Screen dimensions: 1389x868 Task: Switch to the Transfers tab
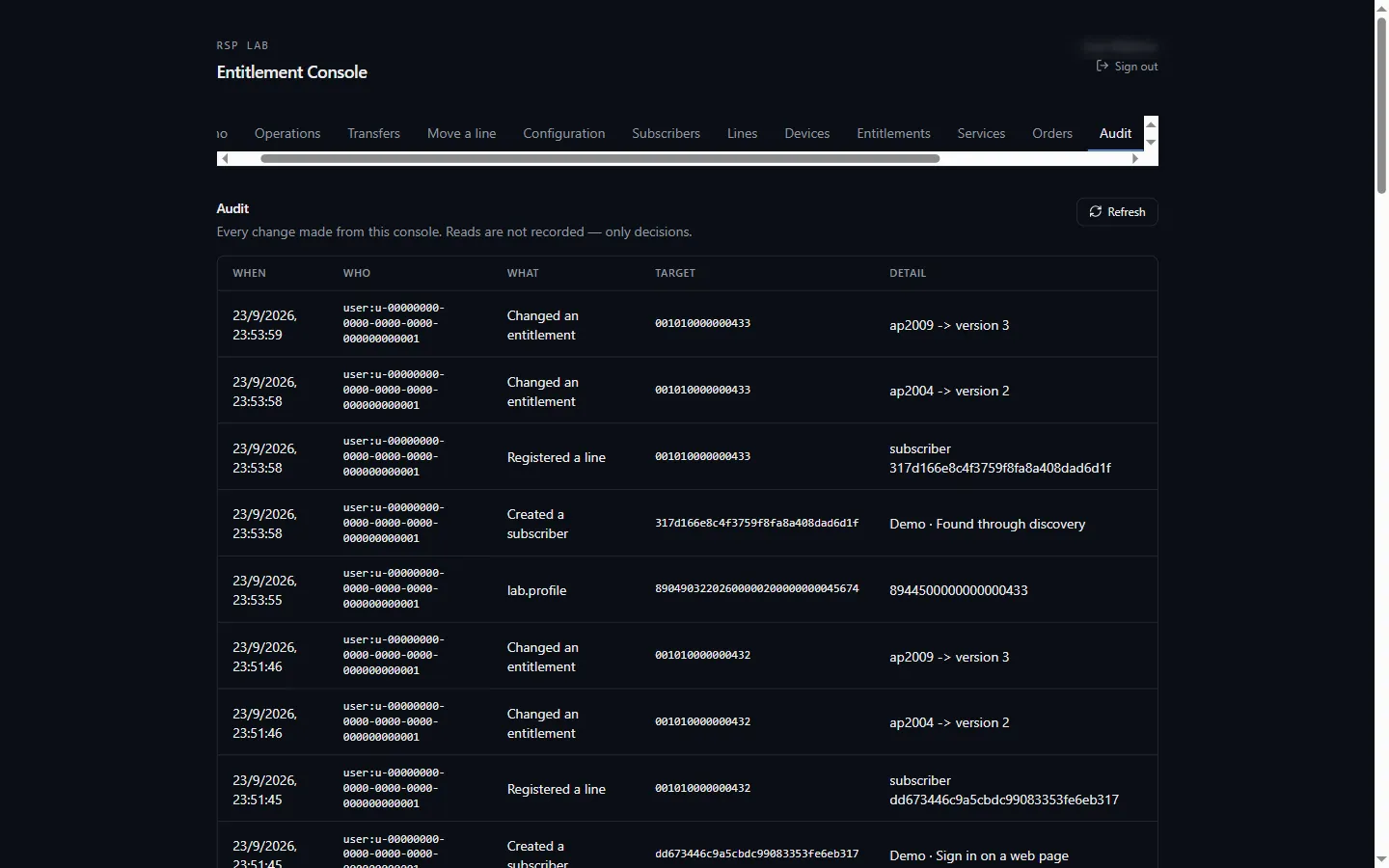[373, 133]
